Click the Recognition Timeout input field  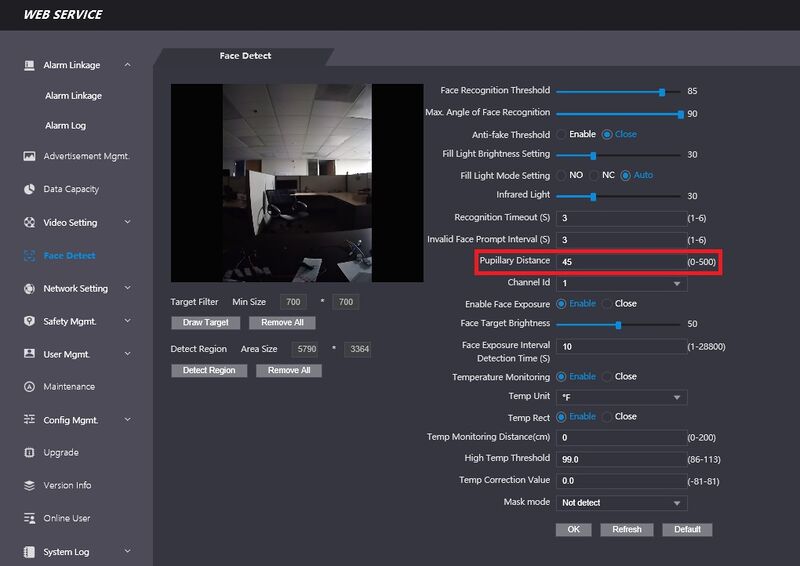point(621,218)
